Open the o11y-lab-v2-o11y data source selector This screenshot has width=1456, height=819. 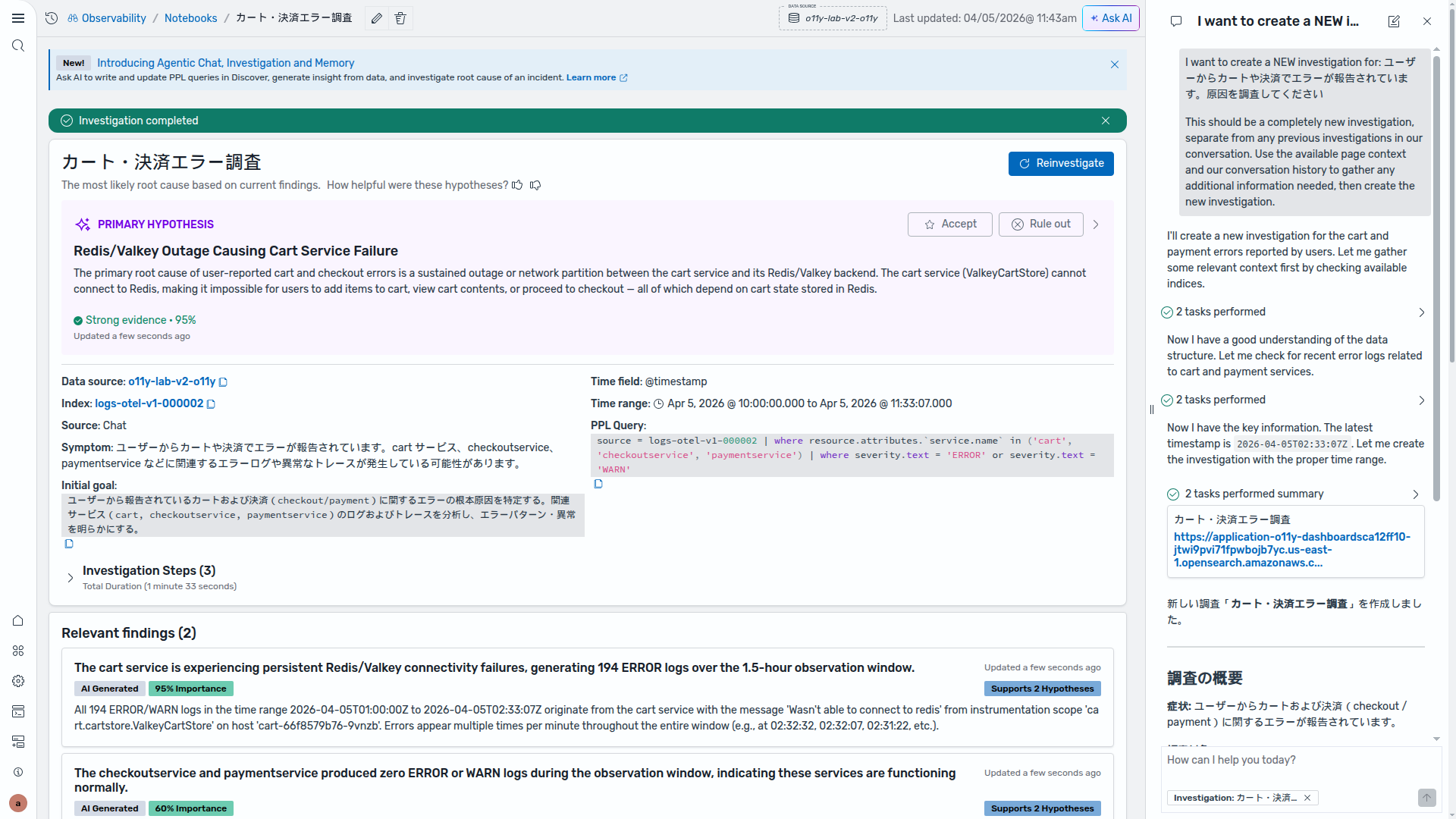833,18
